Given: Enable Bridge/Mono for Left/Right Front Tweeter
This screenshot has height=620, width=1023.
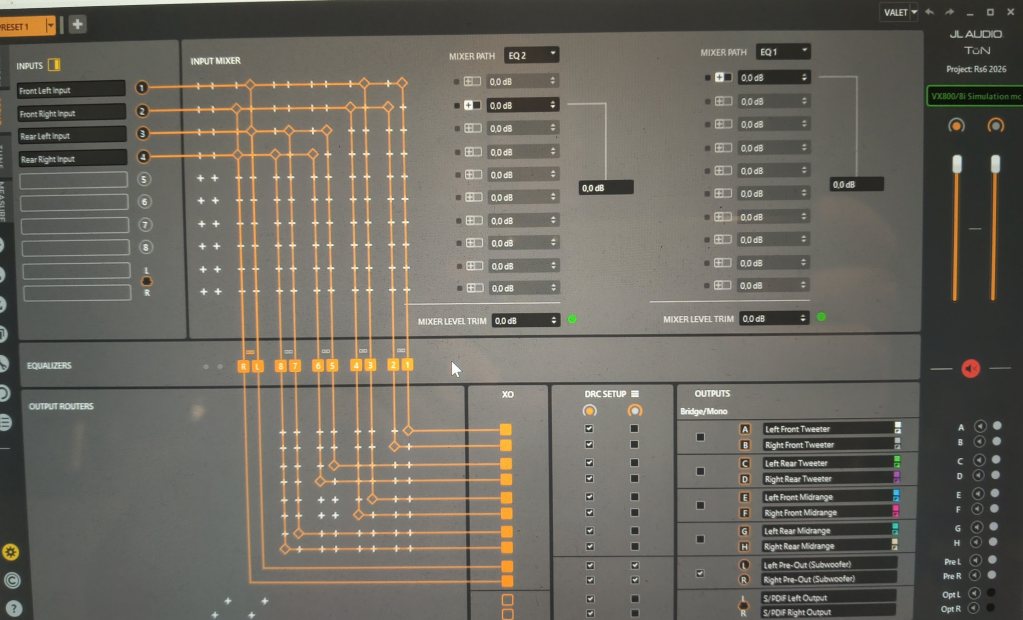Looking at the screenshot, I should click(700, 437).
